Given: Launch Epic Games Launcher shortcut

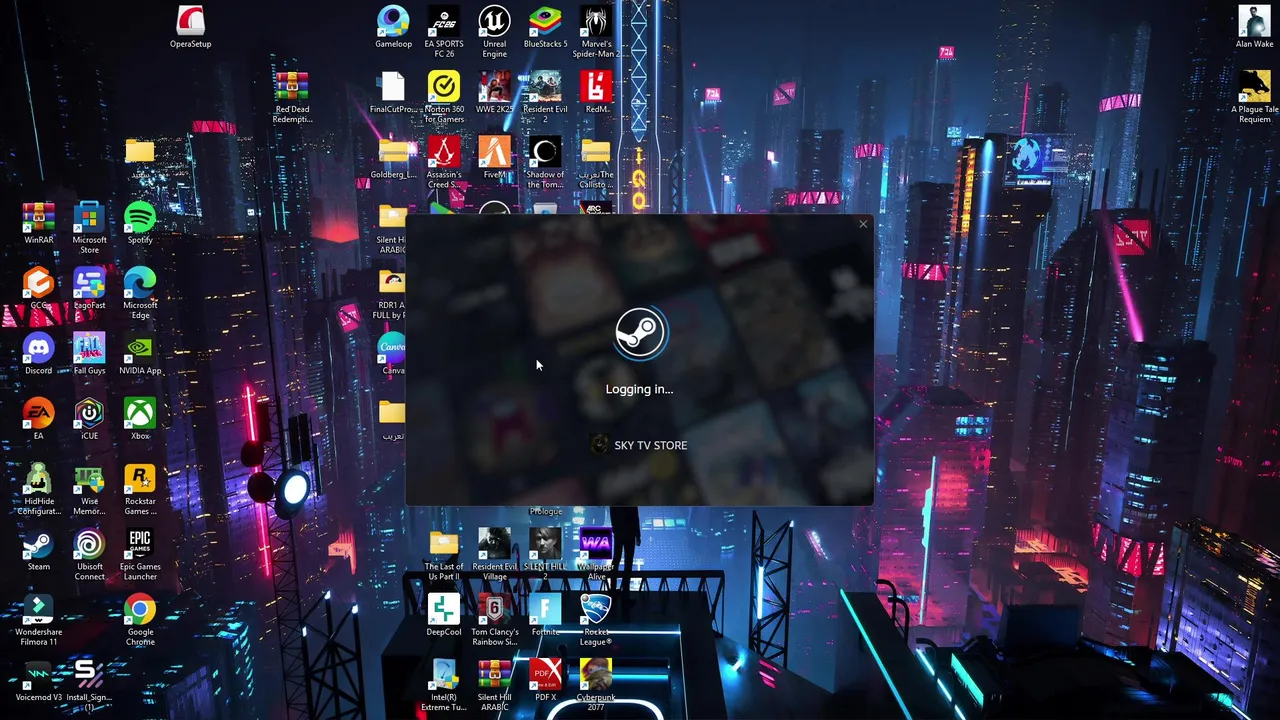Looking at the screenshot, I should coord(140,554).
